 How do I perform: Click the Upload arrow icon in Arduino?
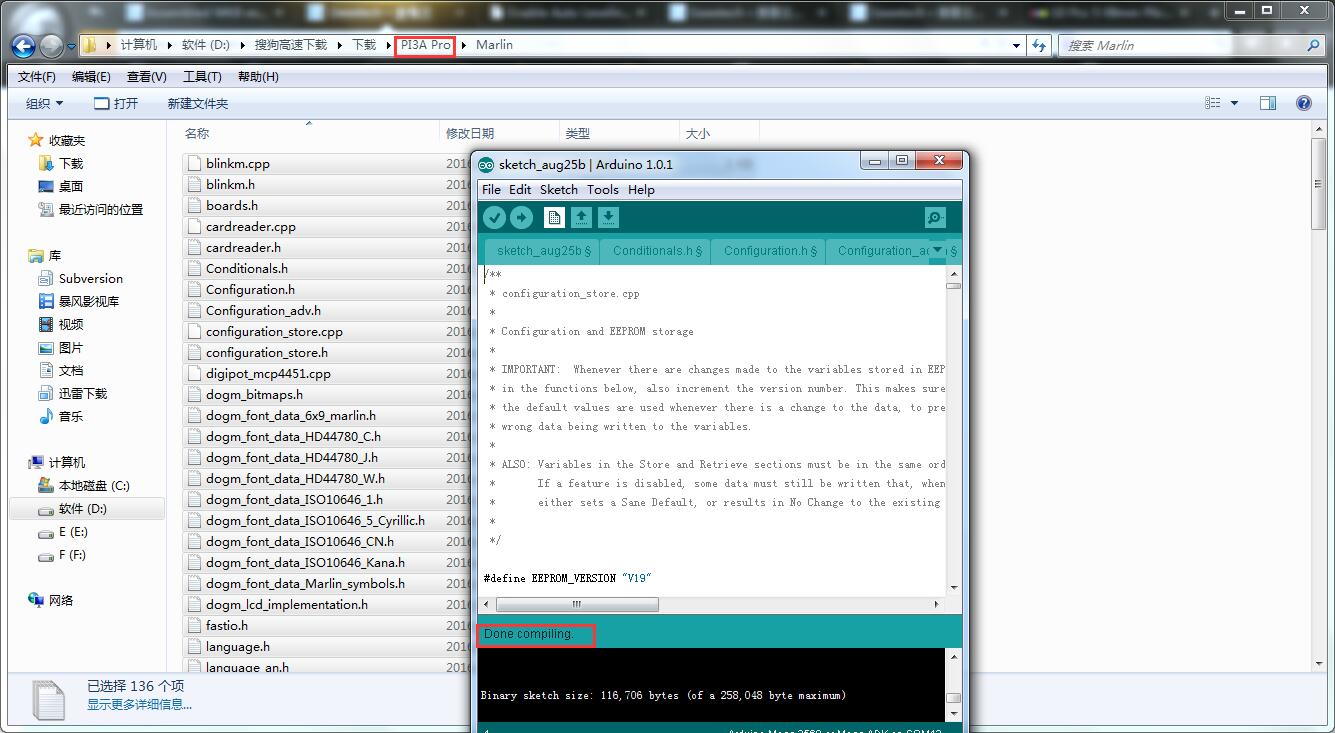[x=521, y=218]
